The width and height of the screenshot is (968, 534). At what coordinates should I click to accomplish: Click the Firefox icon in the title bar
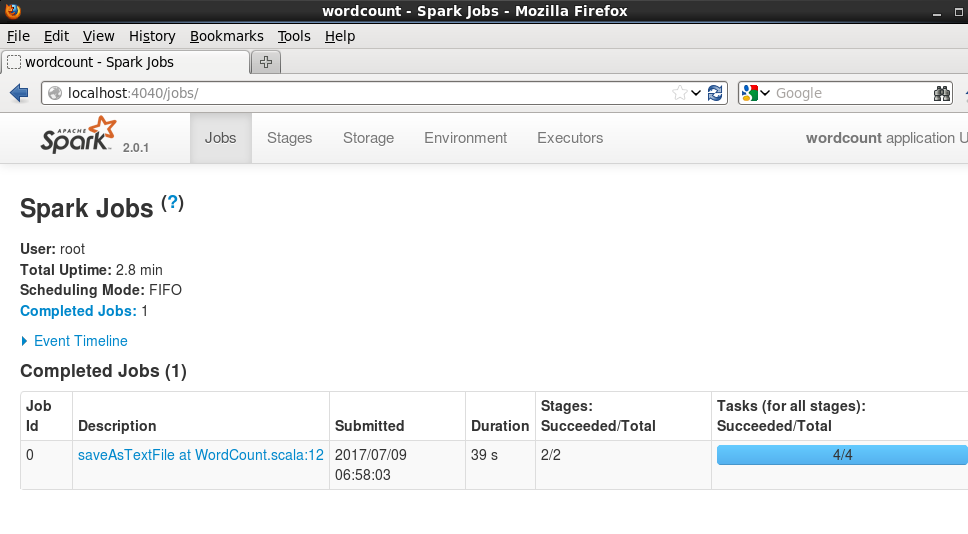pyautogui.click(x=12, y=10)
